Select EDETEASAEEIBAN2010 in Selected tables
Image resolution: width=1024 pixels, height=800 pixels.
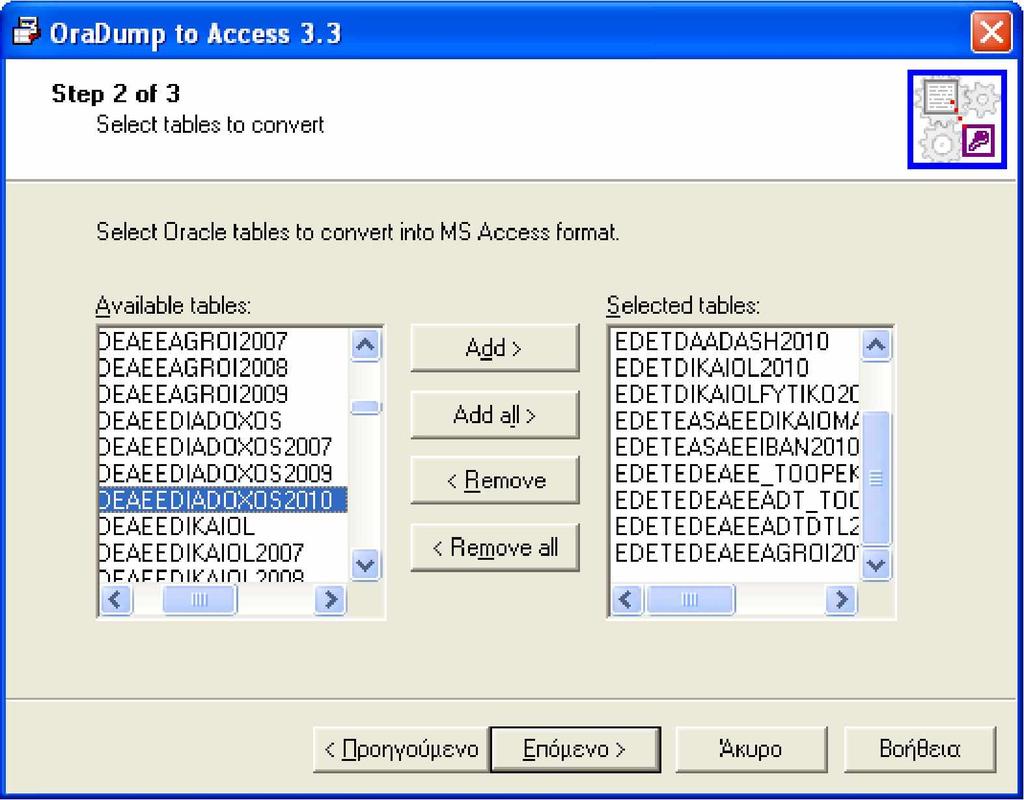pos(735,447)
